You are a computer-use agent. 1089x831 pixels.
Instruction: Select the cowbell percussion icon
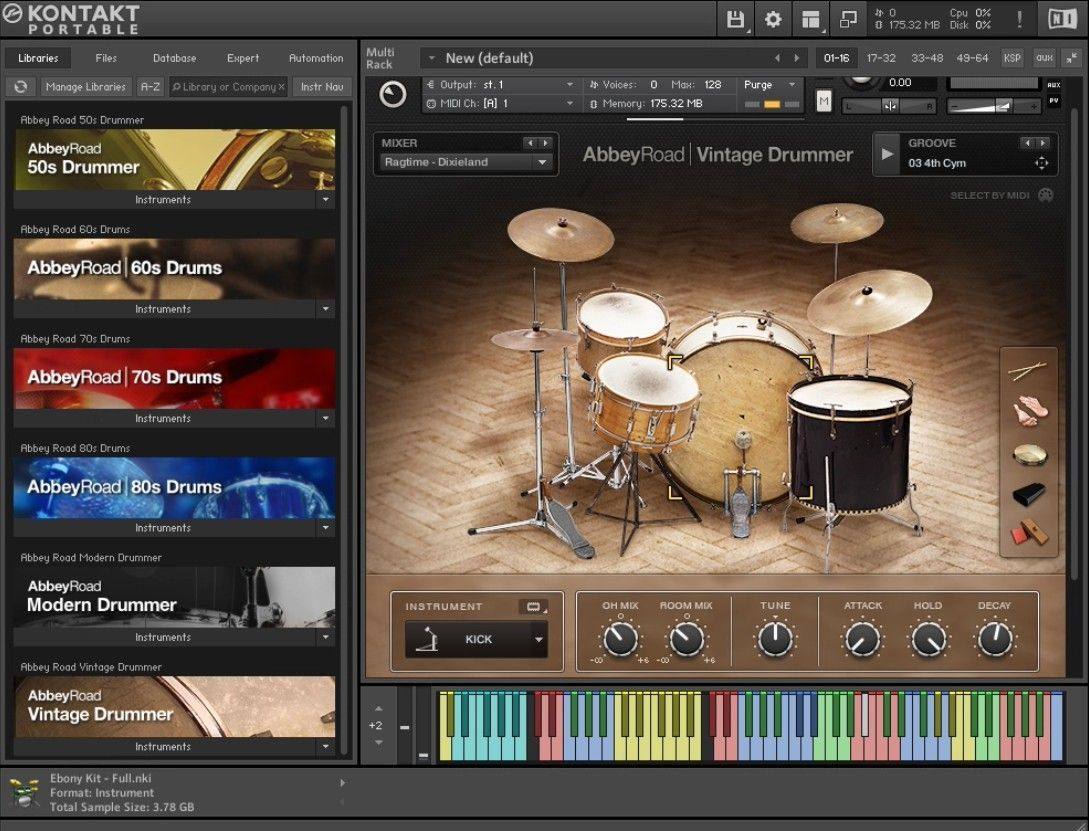click(1028, 495)
